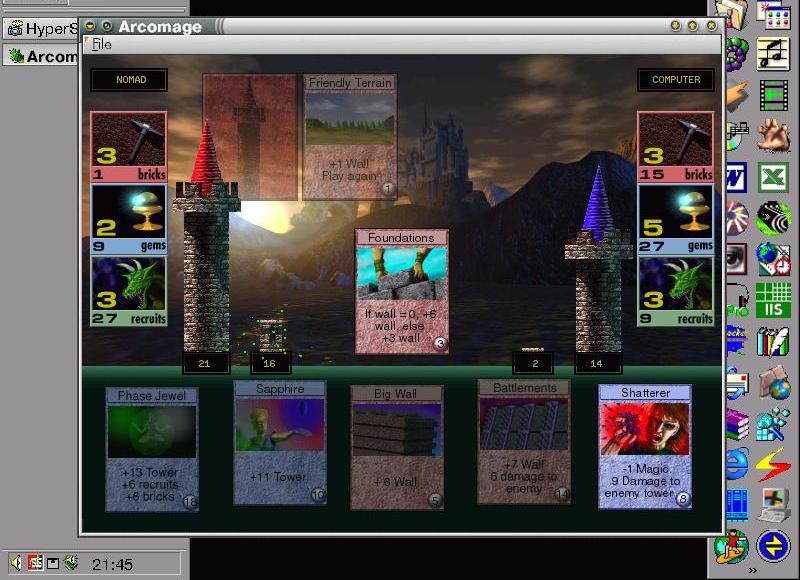This screenshot has width=800, height=580.
Task: Click Nomad's gems magic icon
Action: tap(129, 212)
